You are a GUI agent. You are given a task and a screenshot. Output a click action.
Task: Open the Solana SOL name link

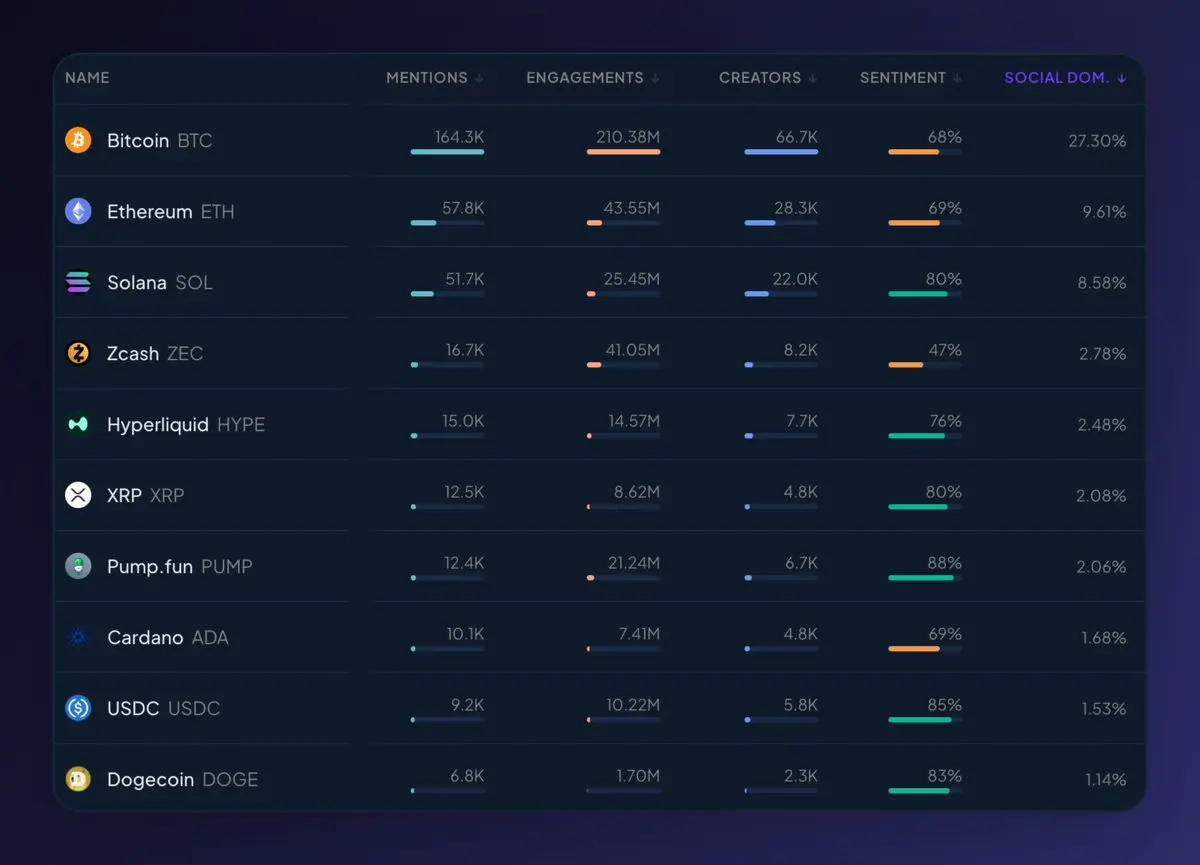click(160, 283)
